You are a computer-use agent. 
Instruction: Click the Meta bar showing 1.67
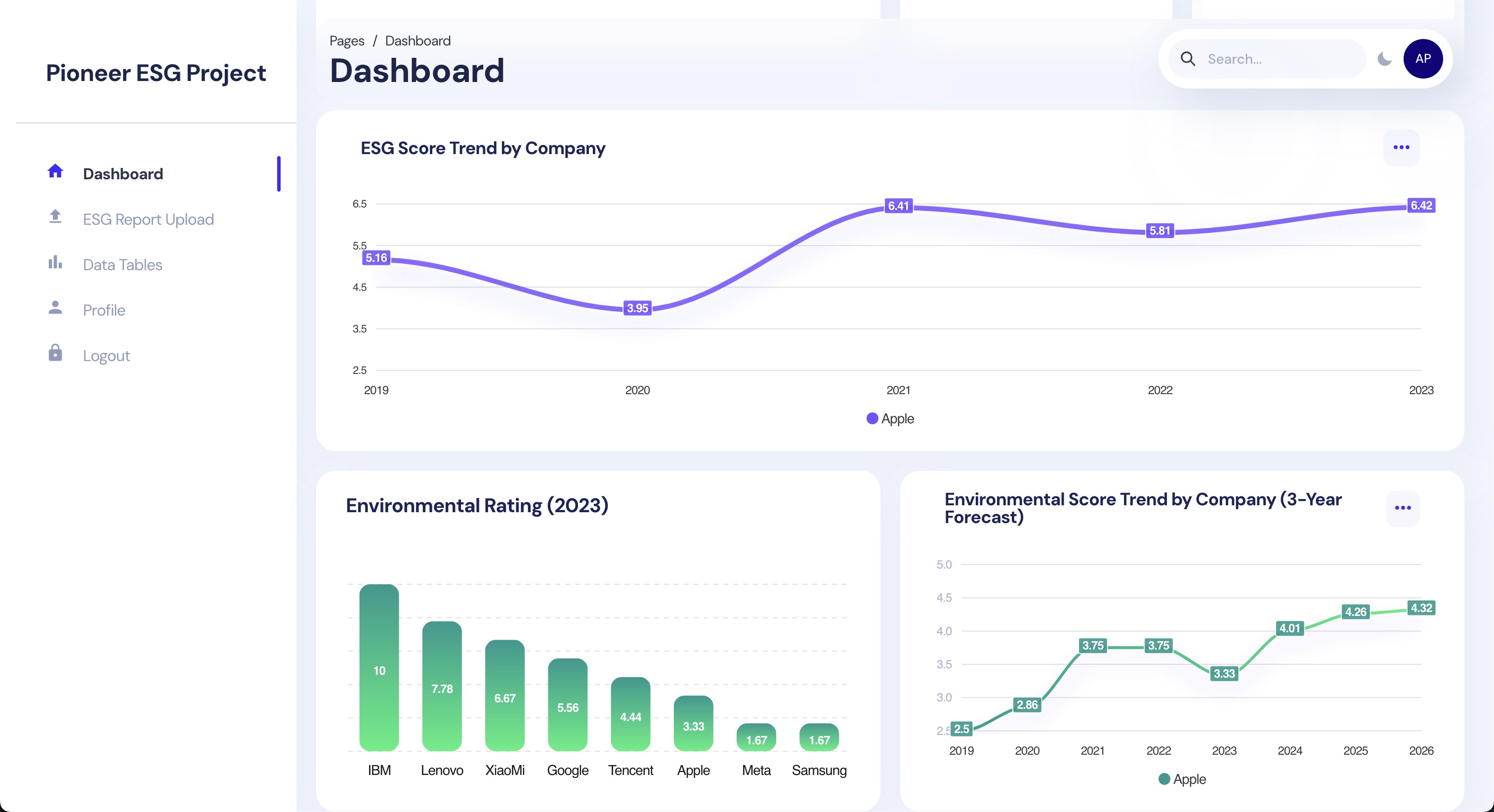coord(756,737)
